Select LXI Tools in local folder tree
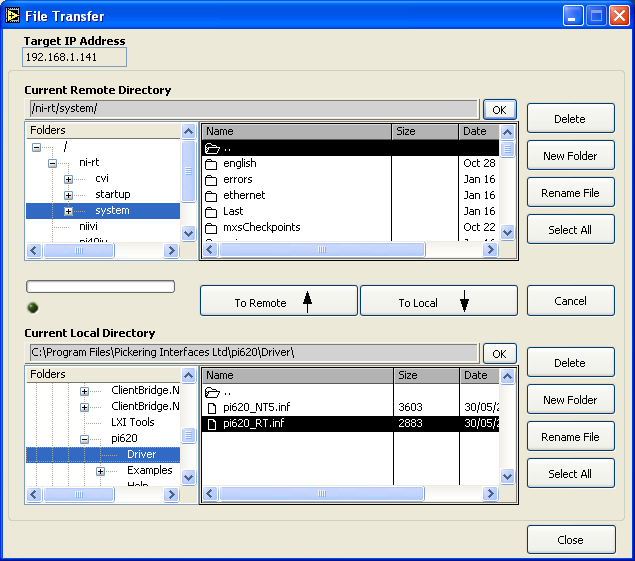The image size is (635, 561). point(132,423)
